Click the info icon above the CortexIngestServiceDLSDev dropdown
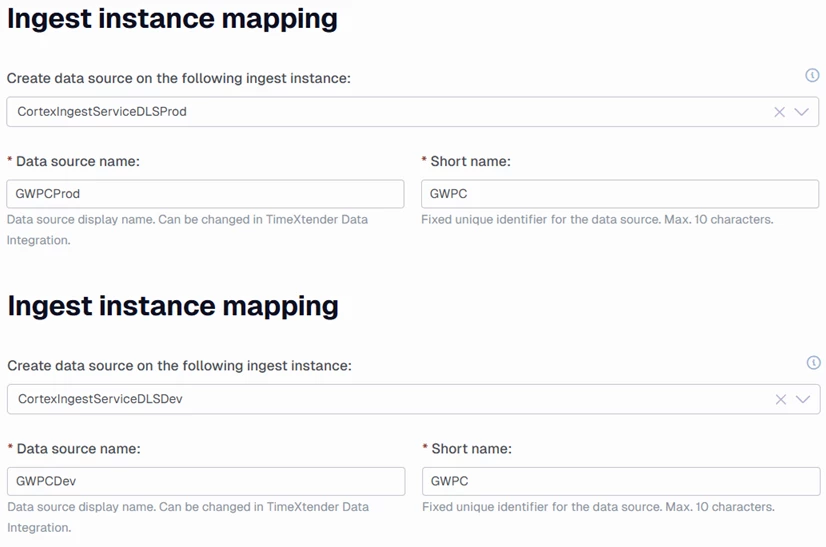 [813, 363]
